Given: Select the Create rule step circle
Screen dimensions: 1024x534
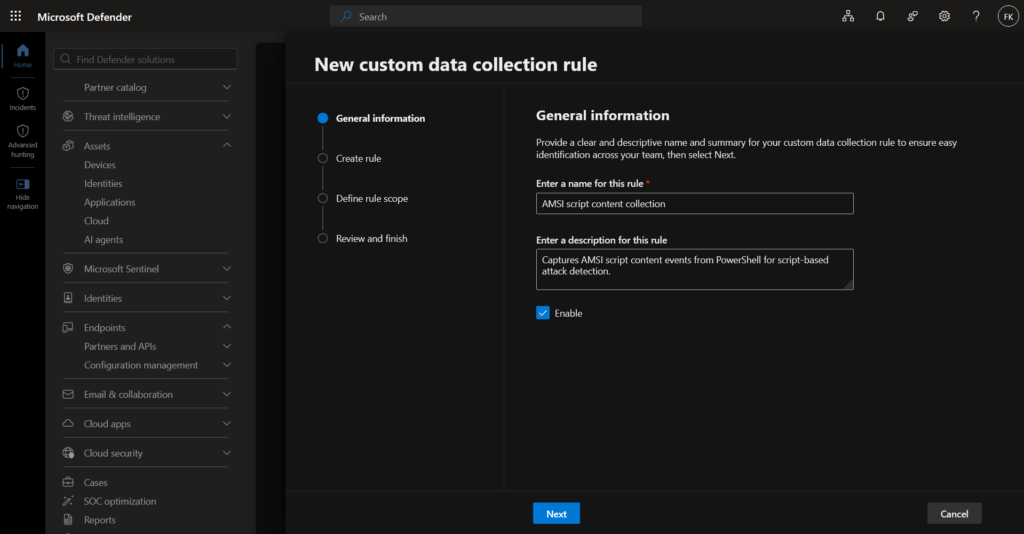Looking at the screenshot, I should [x=323, y=158].
